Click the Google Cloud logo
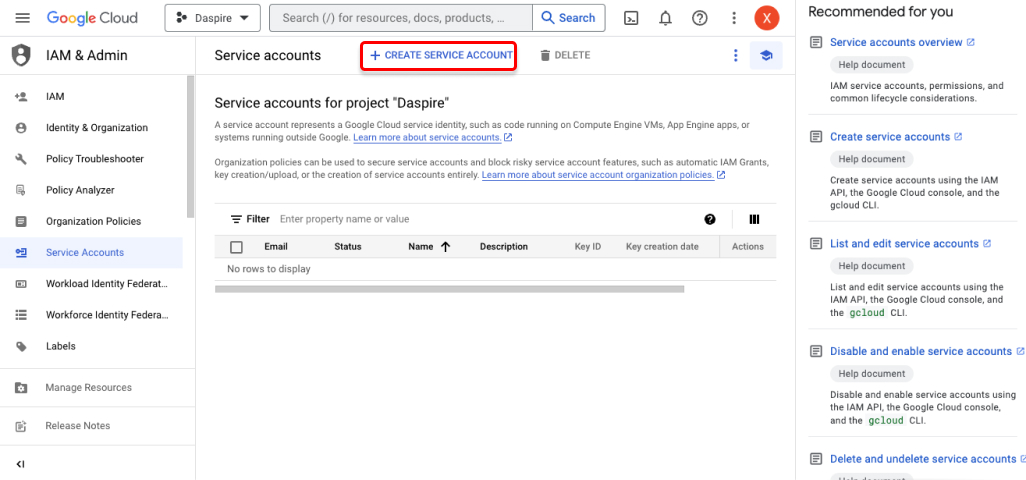1026x480 pixels. [92, 18]
